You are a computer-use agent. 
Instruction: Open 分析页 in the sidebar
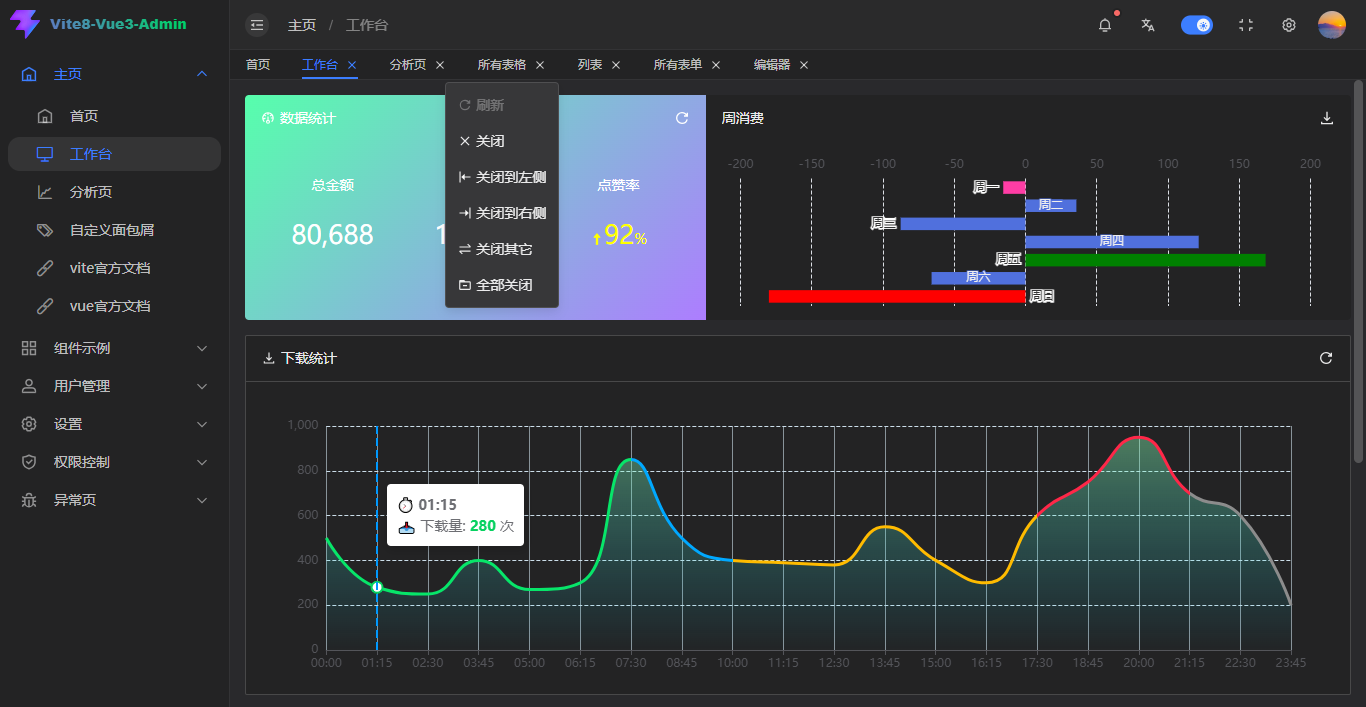tap(114, 192)
